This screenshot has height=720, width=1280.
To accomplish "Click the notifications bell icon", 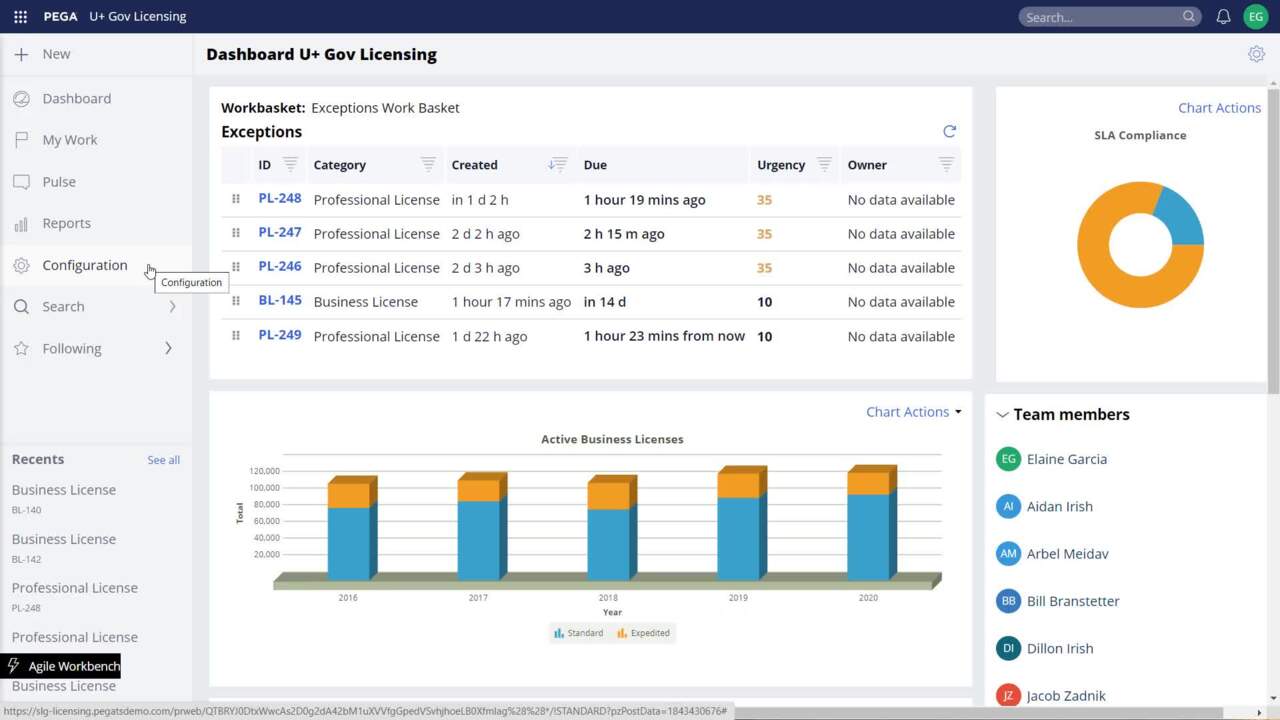I will tap(1223, 17).
